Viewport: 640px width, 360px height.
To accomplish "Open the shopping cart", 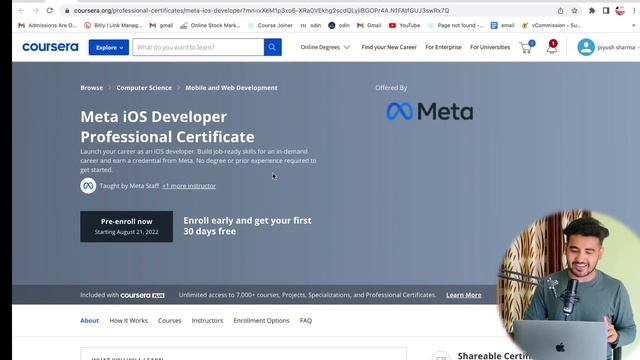I will [527, 47].
